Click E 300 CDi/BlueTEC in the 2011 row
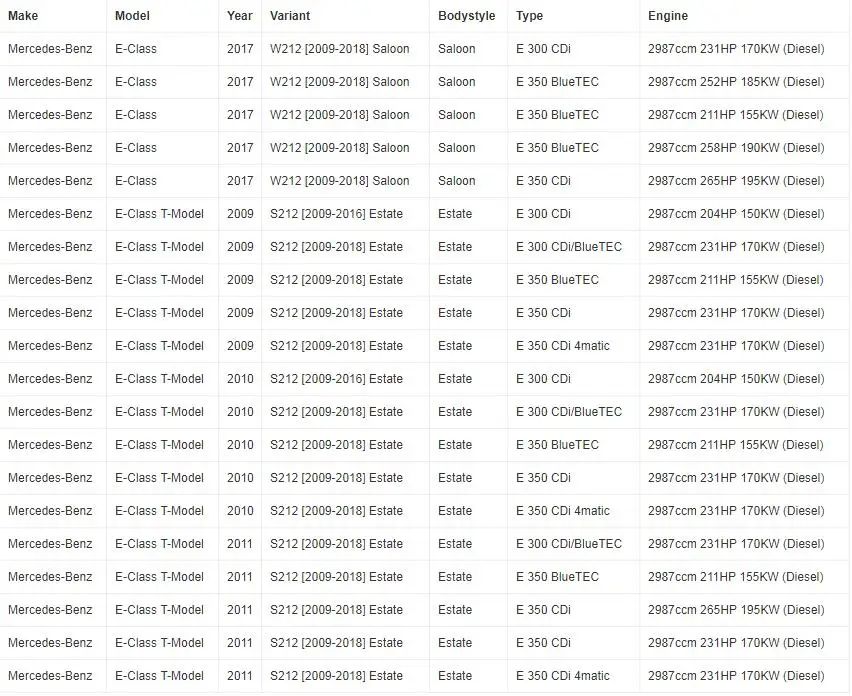The width and height of the screenshot is (852, 696). (569, 544)
